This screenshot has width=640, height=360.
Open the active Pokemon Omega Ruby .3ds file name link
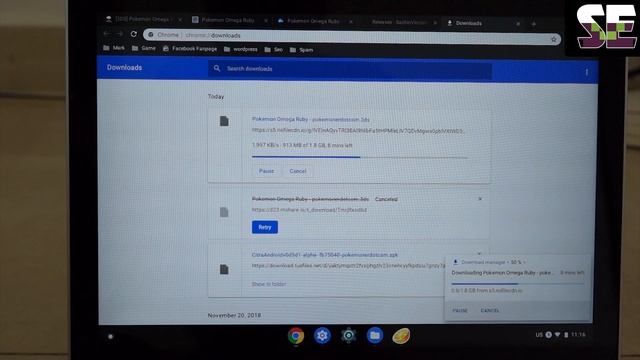point(311,119)
